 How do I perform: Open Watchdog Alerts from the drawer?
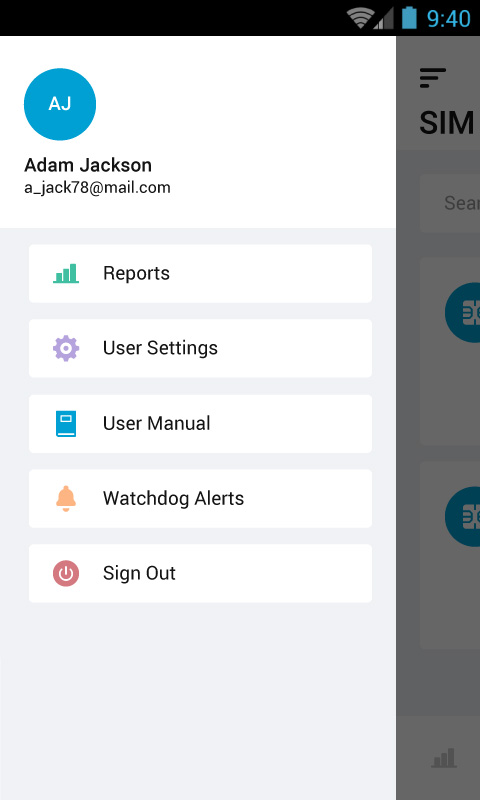pyautogui.click(x=200, y=498)
